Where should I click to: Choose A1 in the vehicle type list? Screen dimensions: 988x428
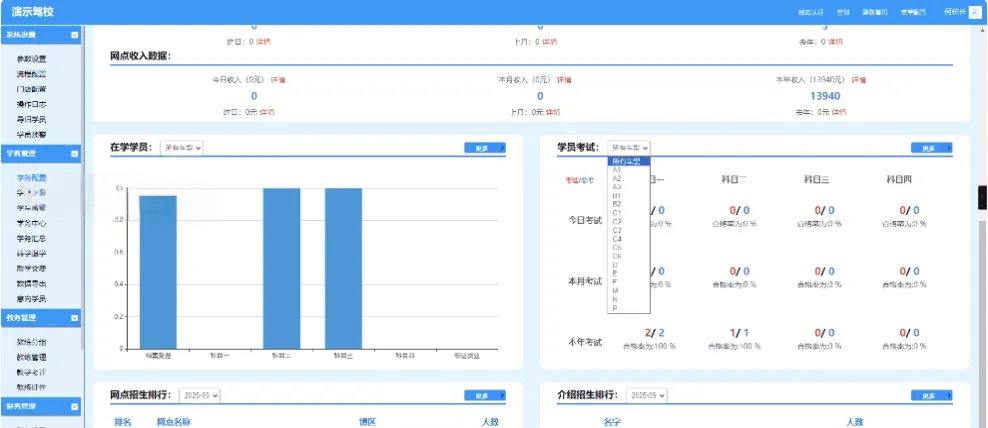pos(629,170)
